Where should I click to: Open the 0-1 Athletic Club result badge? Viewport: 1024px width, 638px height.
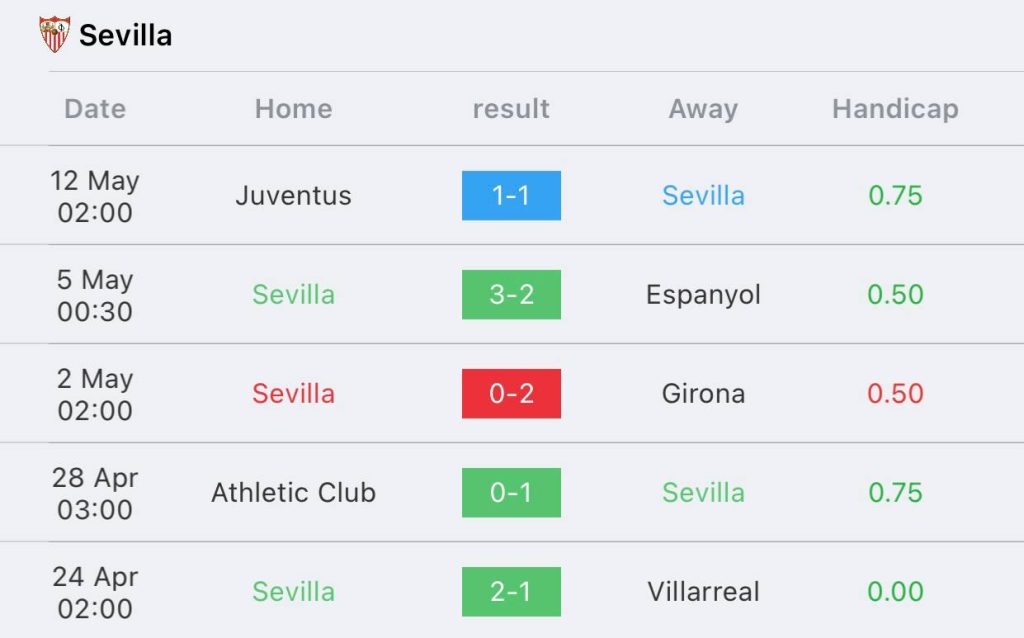coord(511,492)
